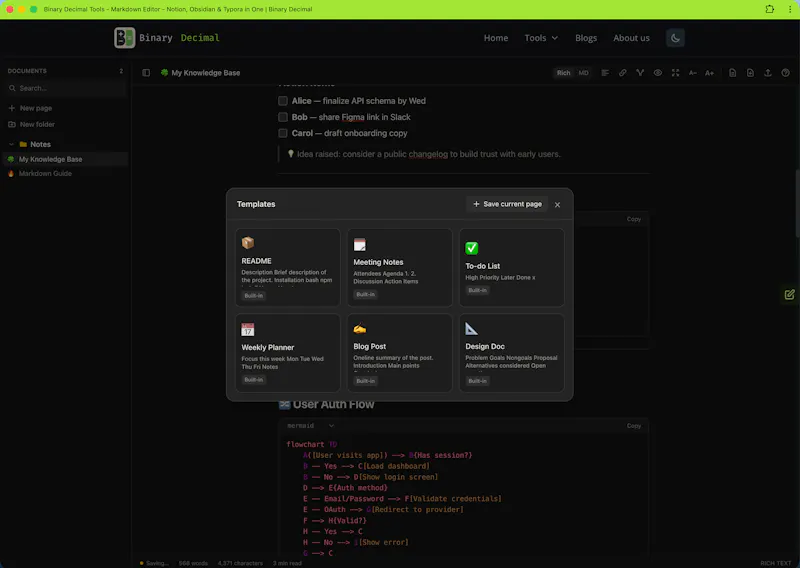Choose the Meeting Notes template card
The image size is (800, 568).
tap(400, 267)
